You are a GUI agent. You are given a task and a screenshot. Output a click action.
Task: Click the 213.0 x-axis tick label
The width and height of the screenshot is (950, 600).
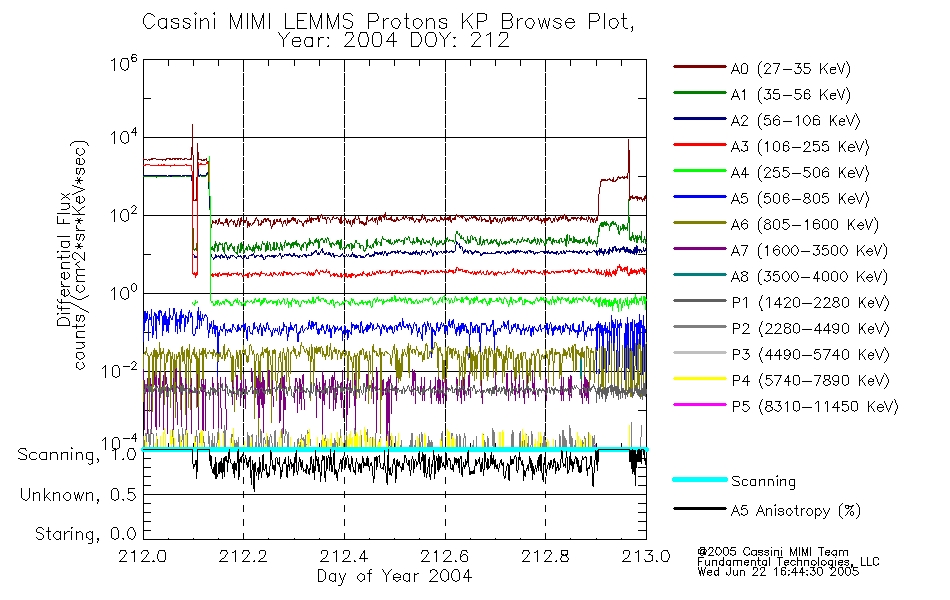click(646, 556)
